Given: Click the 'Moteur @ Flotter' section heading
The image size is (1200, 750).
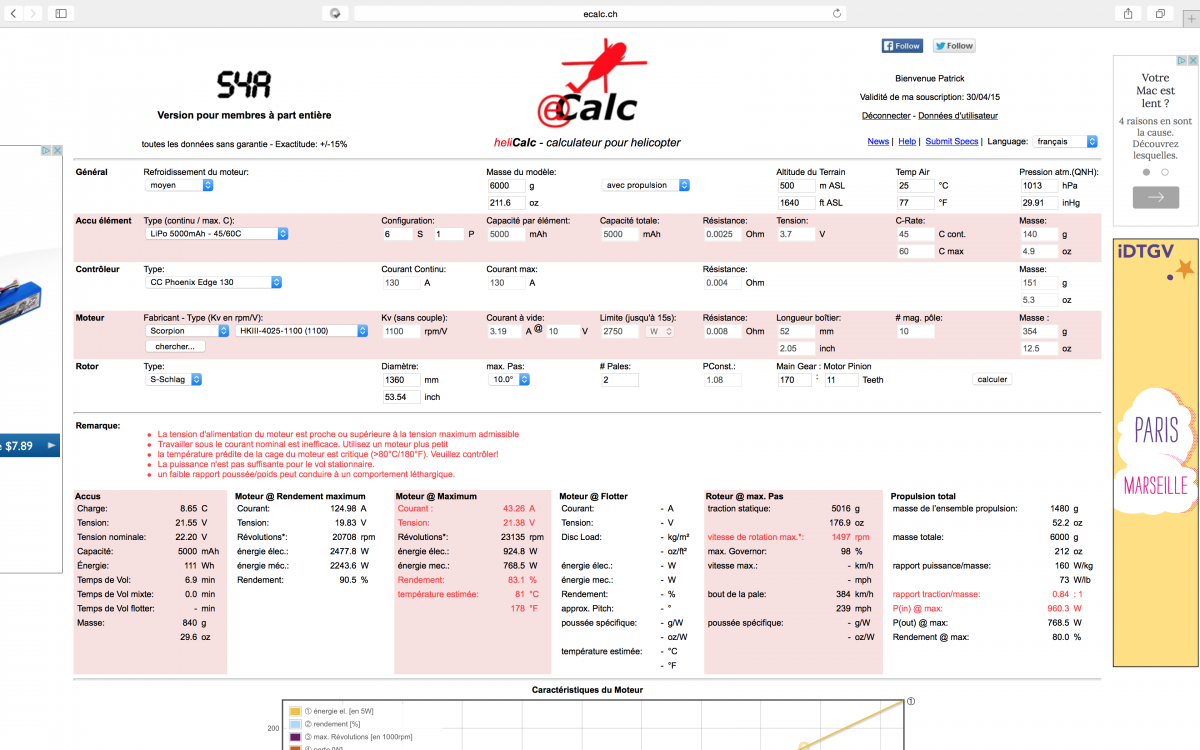Looking at the screenshot, I should coord(593,496).
